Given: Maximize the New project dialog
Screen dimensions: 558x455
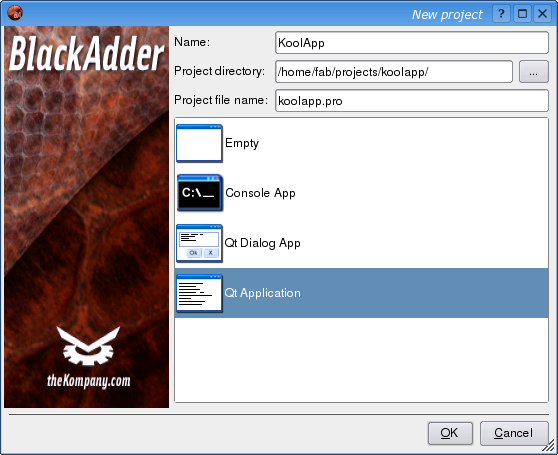Looking at the screenshot, I should click(522, 14).
